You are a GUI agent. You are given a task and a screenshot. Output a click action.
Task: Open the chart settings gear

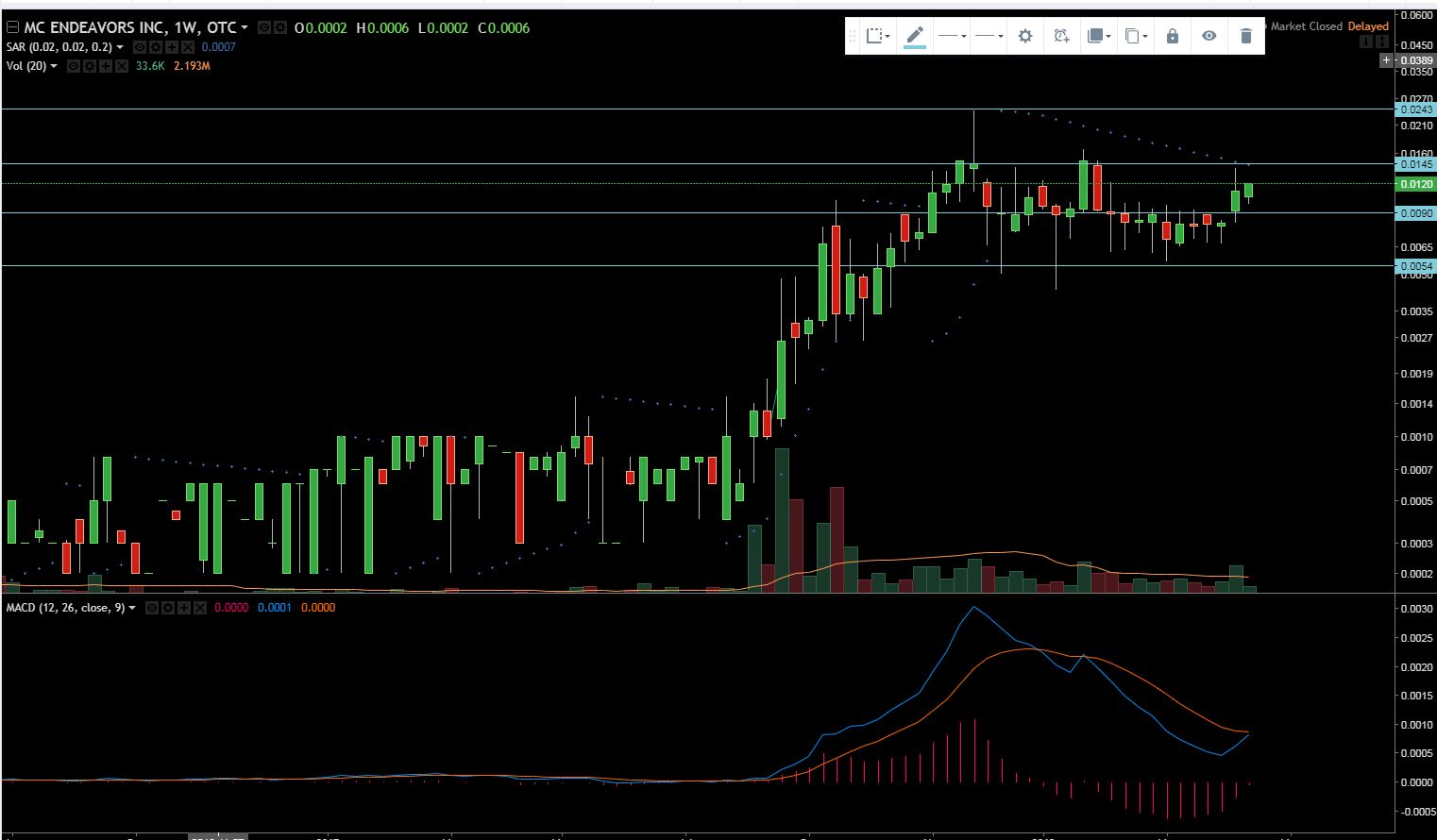click(1025, 36)
